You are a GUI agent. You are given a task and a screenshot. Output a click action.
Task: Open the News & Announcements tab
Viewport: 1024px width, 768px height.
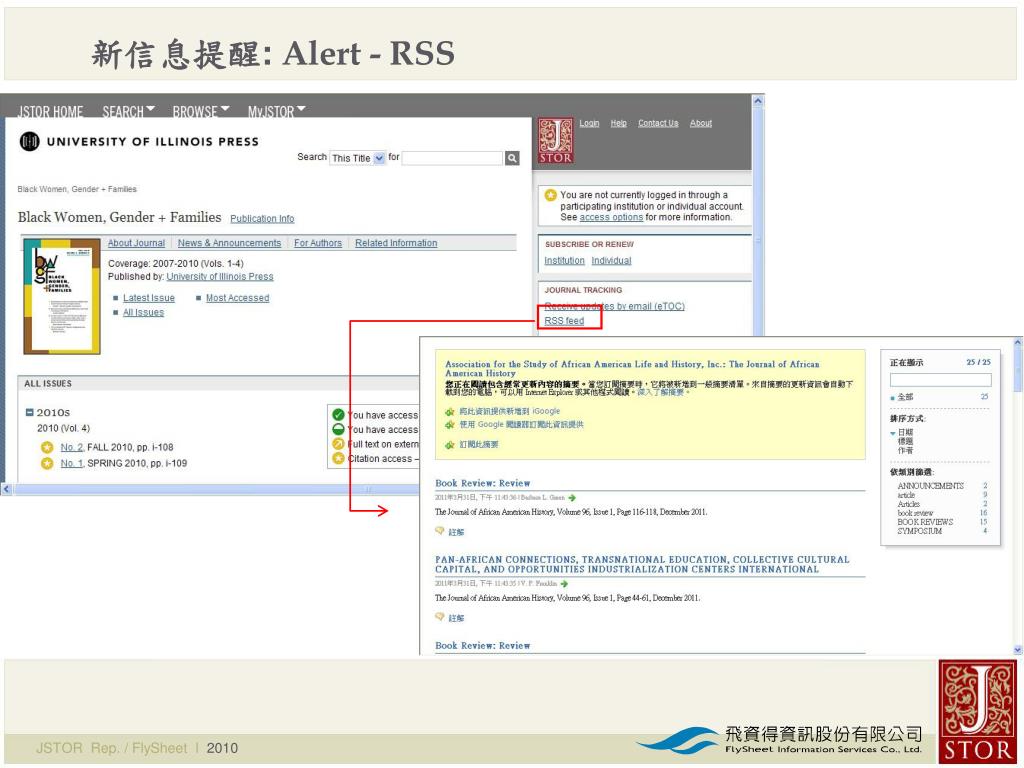point(229,243)
